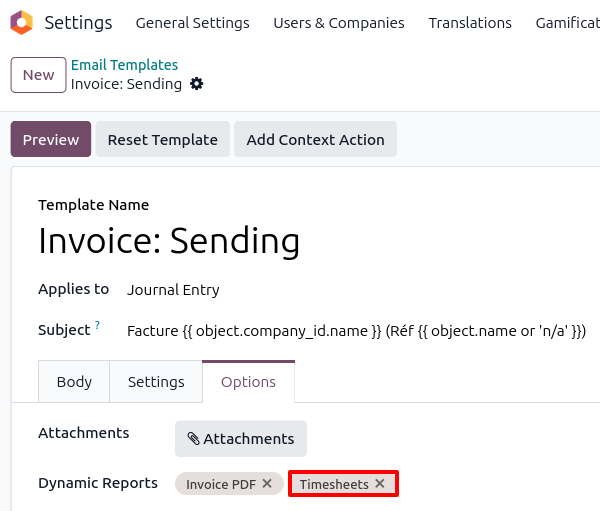Image resolution: width=600 pixels, height=511 pixels.
Task: Open the Translations menu
Action: click(470, 23)
